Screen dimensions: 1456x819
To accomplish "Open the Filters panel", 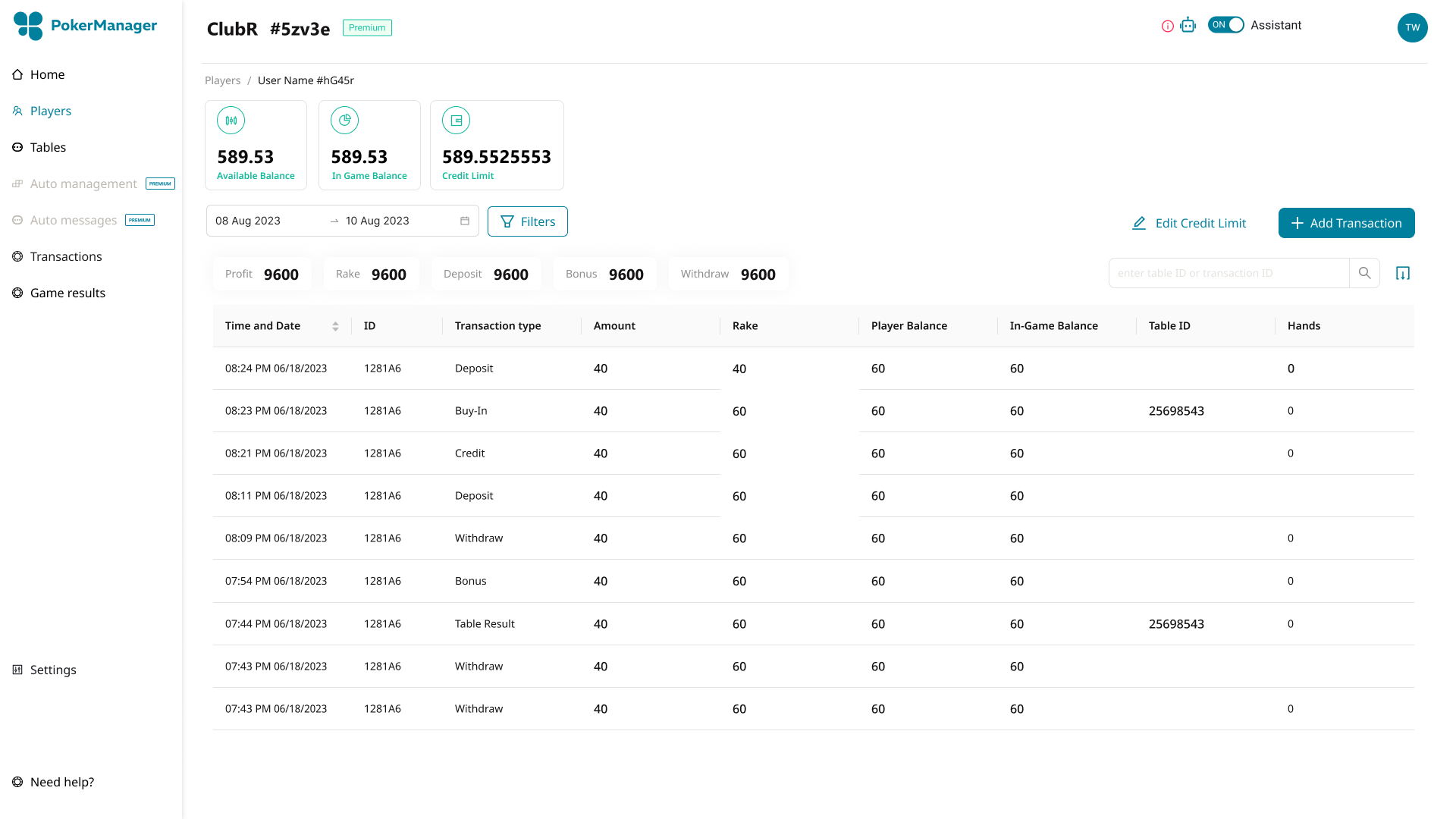I will click(x=528, y=221).
